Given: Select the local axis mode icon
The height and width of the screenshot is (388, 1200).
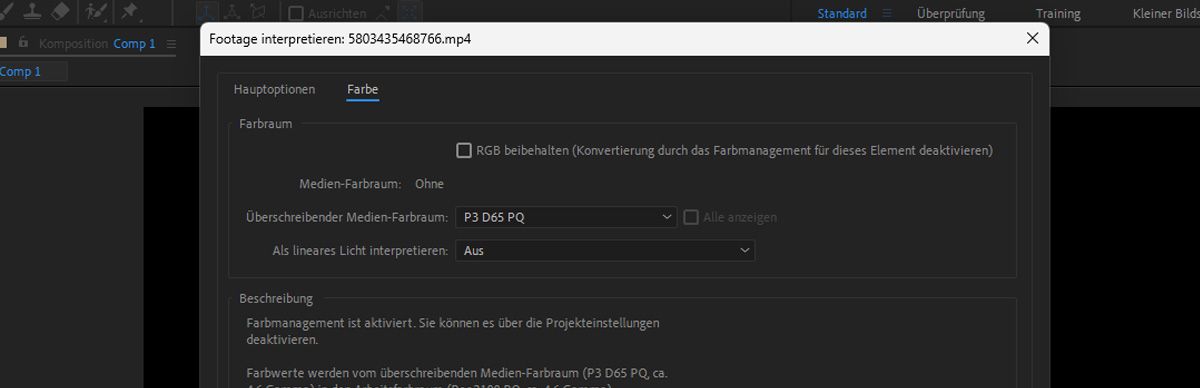Looking at the screenshot, I should 208,12.
